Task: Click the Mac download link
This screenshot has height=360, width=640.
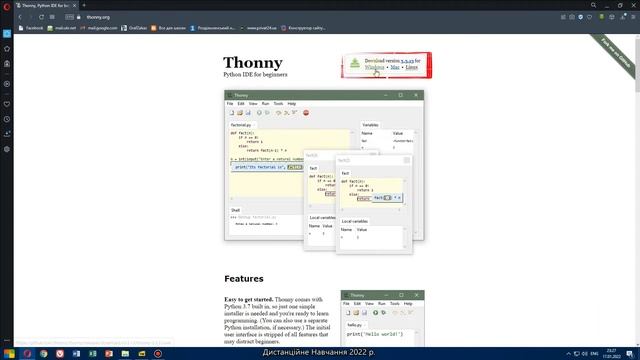Action: click(x=395, y=67)
